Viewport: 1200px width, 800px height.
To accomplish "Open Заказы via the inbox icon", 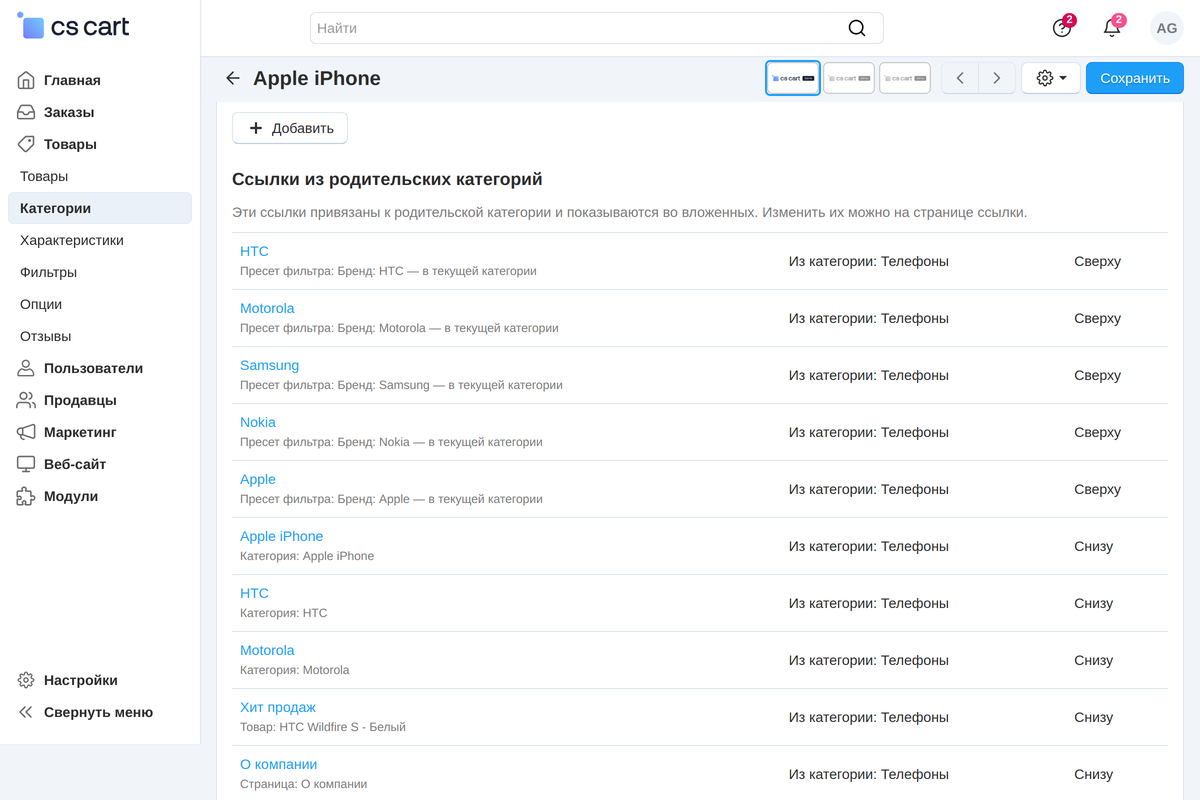I will 26,112.
